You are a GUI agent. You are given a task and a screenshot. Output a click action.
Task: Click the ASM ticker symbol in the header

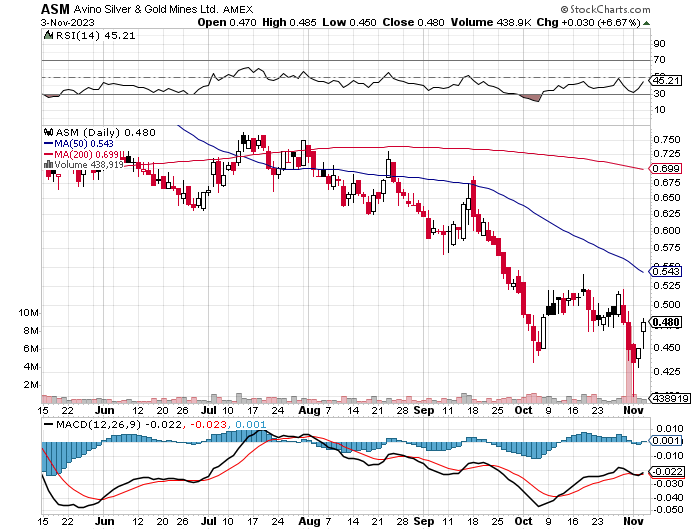[x=55, y=9]
